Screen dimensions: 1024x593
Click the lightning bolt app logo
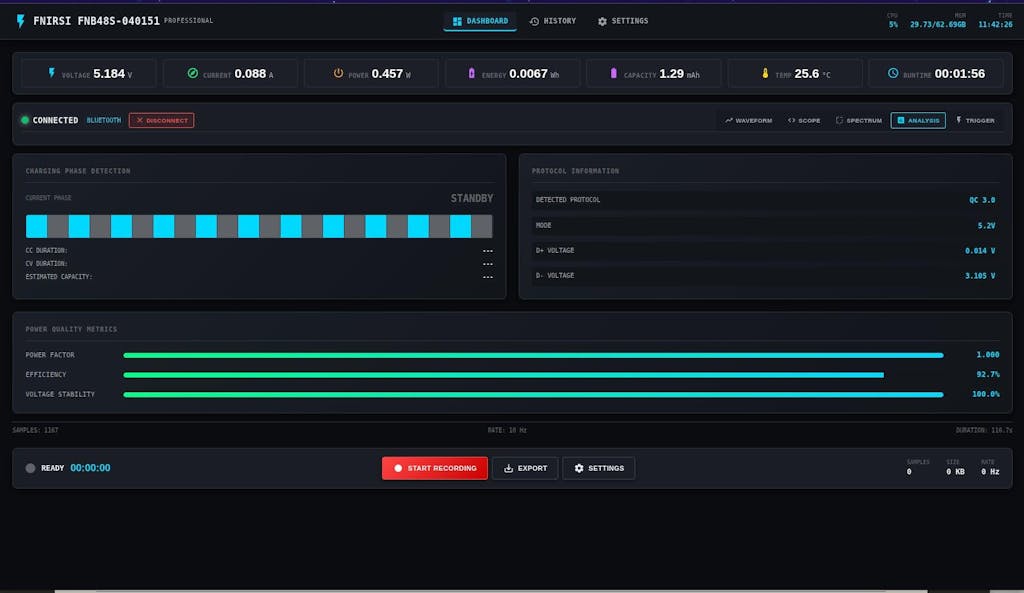tap(20, 21)
